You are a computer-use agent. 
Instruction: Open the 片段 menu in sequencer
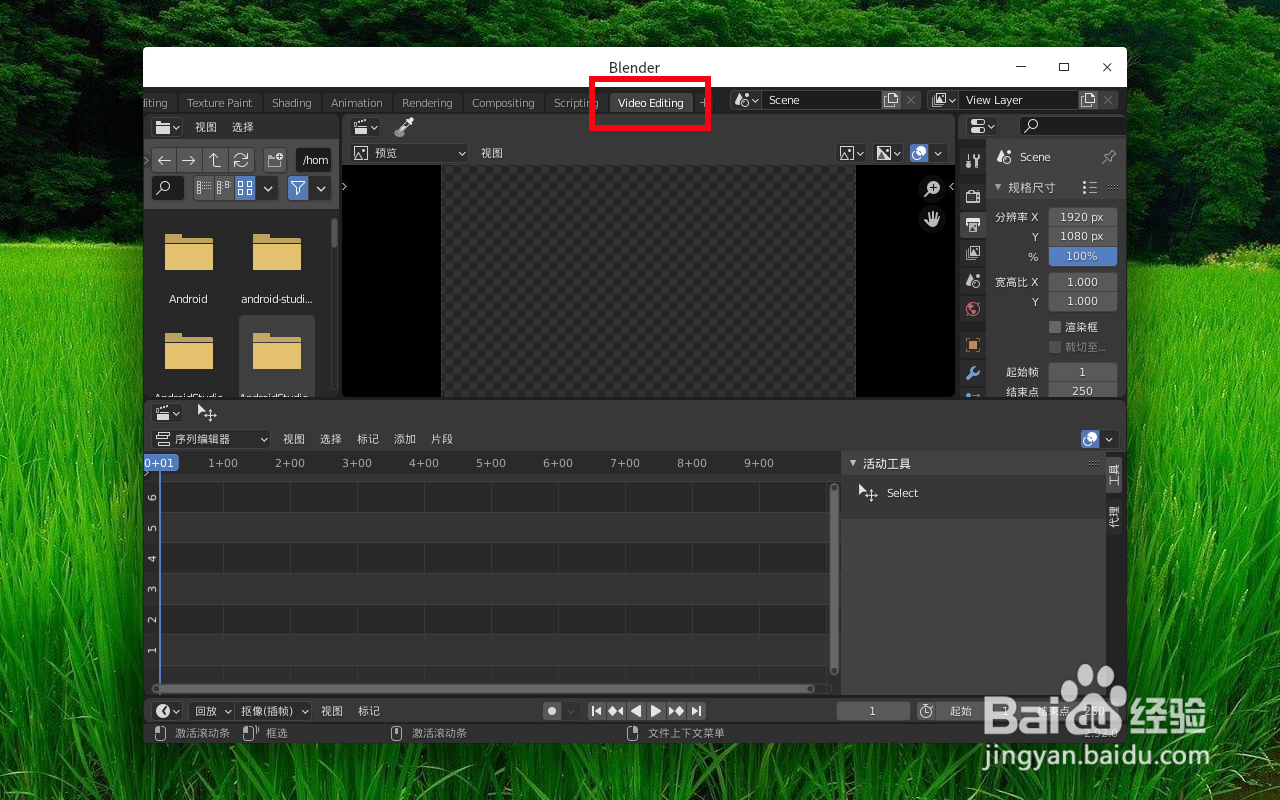tap(442, 439)
